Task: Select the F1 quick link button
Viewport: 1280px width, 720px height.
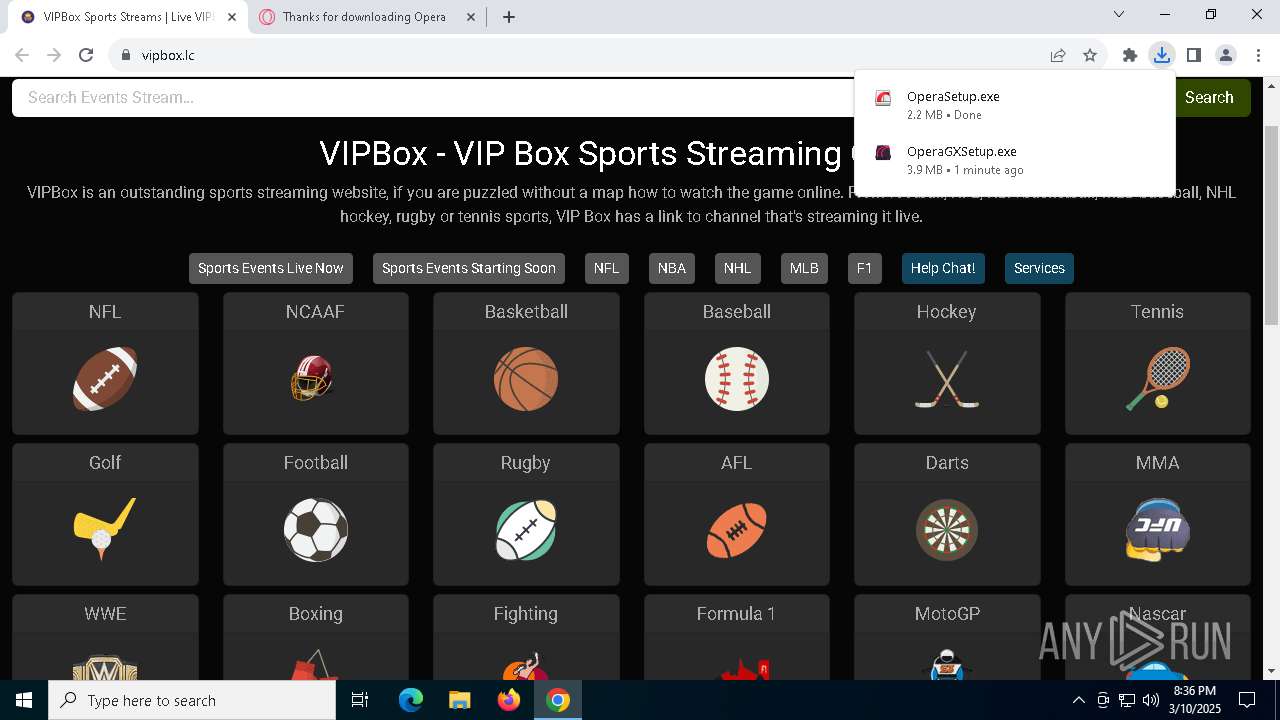Action: 865,268
